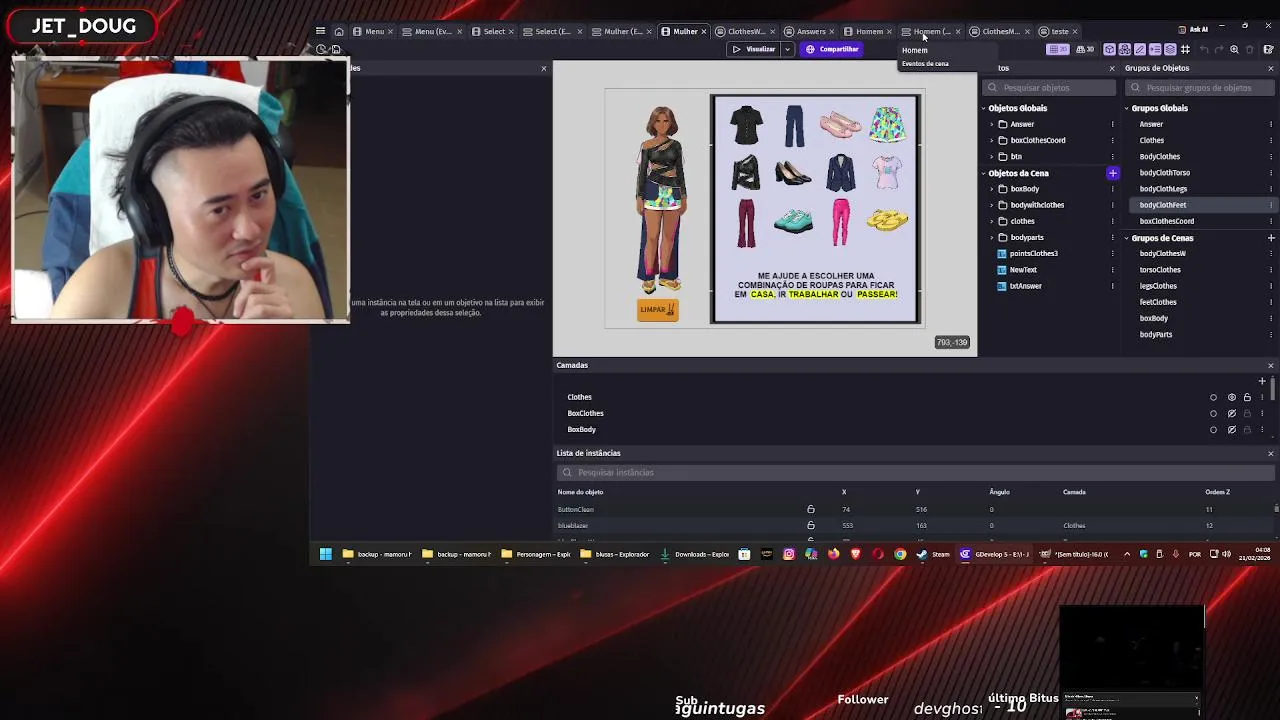Click the Pesquisar objetos search field
Viewport: 1280px width, 720px height.
click(1050, 87)
